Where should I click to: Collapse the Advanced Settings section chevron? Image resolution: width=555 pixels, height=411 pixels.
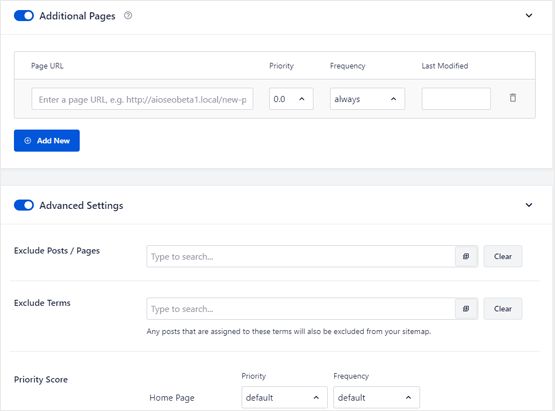coord(529,205)
